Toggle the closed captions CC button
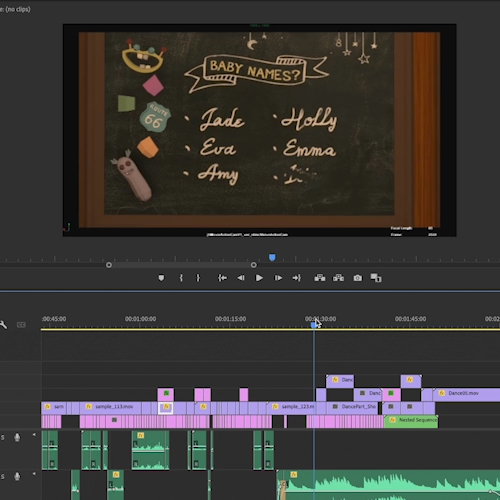 click(x=21, y=325)
